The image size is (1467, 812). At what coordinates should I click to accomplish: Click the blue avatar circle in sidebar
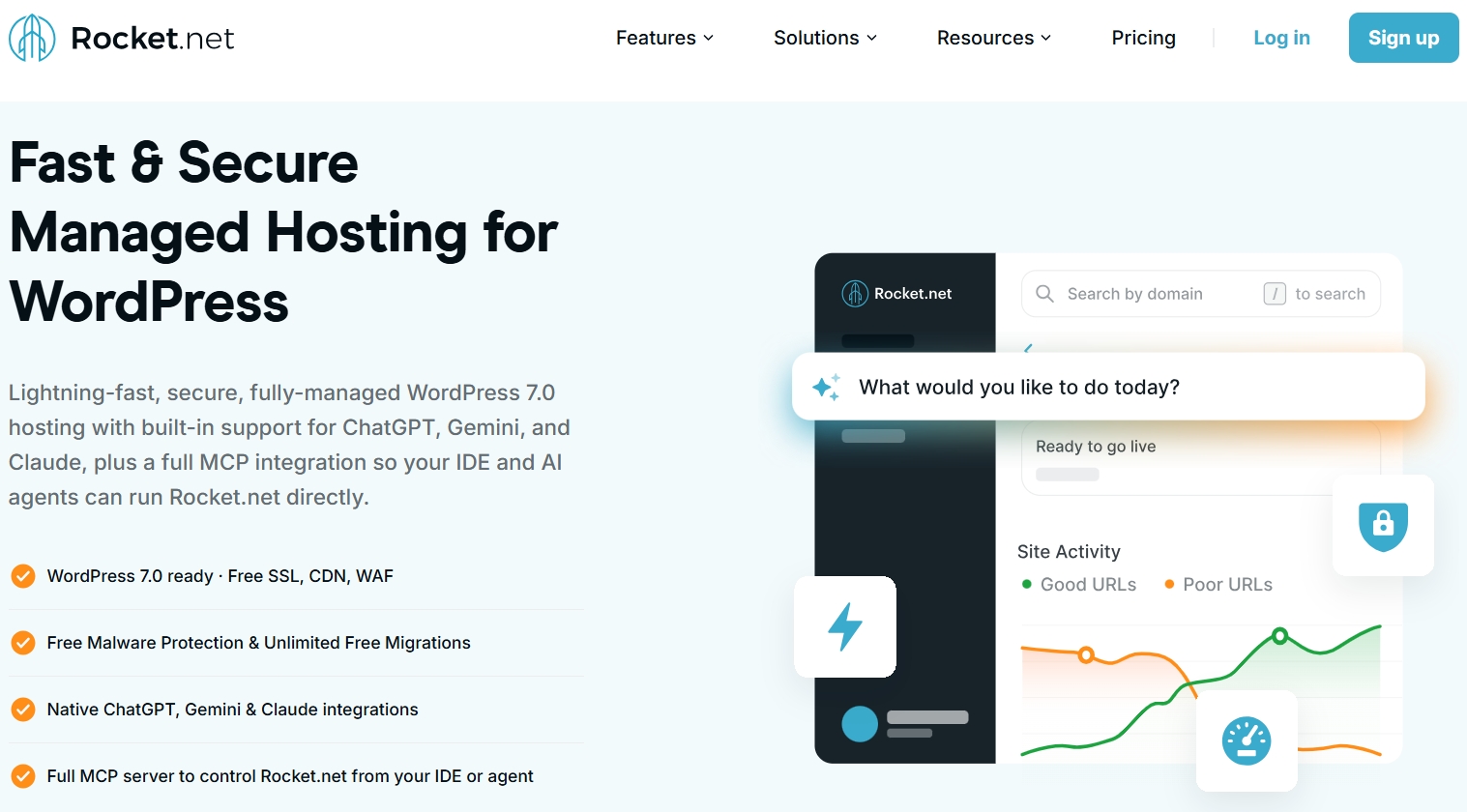pyautogui.click(x=859, y=724)
